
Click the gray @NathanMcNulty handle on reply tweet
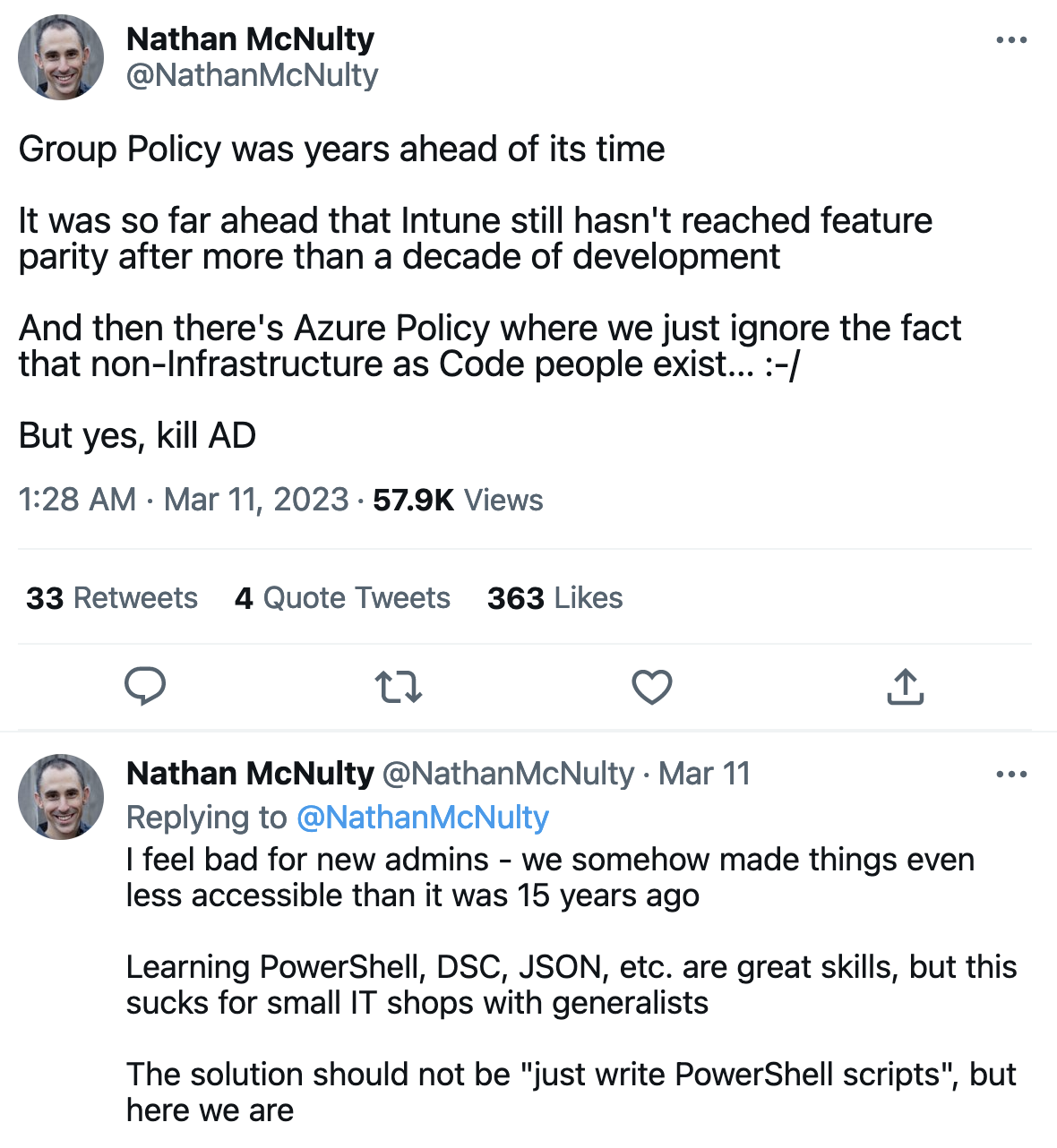click(508, 774)
